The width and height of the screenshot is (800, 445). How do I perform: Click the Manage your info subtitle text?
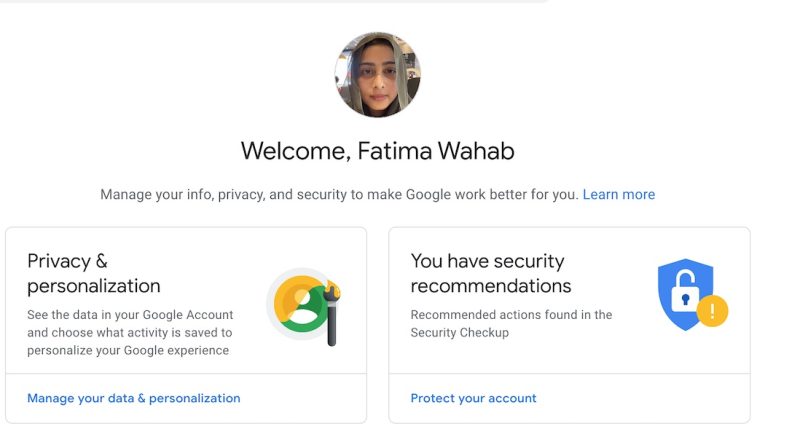click(x=339, y=194)
